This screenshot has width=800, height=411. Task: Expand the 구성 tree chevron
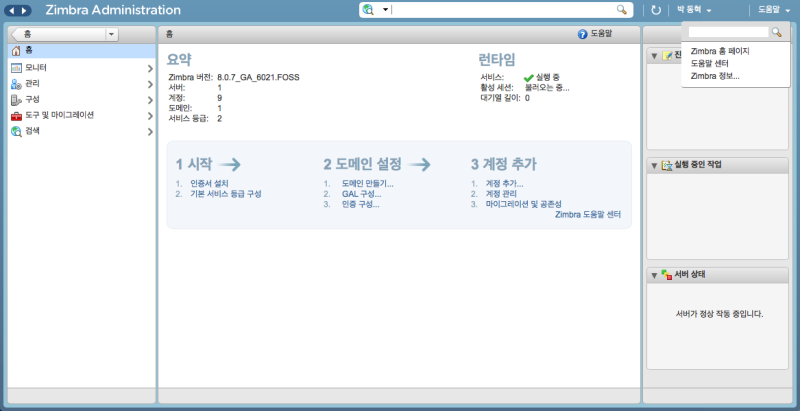point(150,100)
